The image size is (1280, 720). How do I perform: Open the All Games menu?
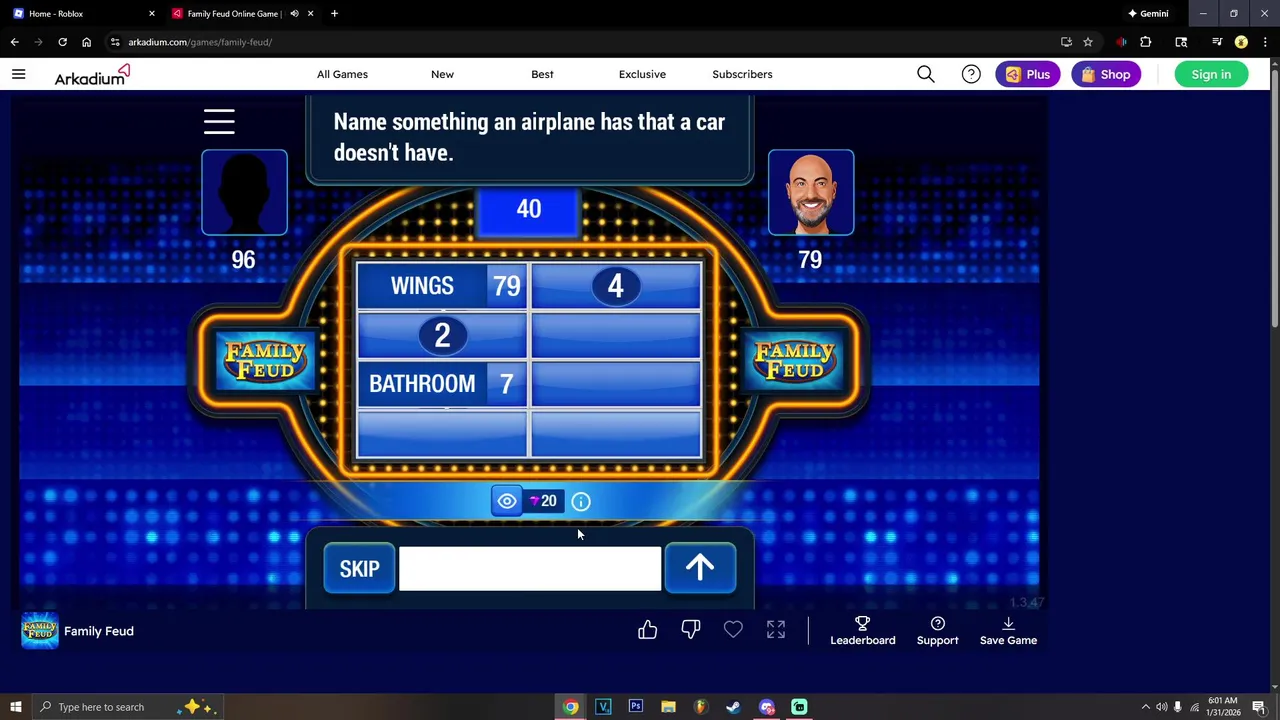coord(342,74)
